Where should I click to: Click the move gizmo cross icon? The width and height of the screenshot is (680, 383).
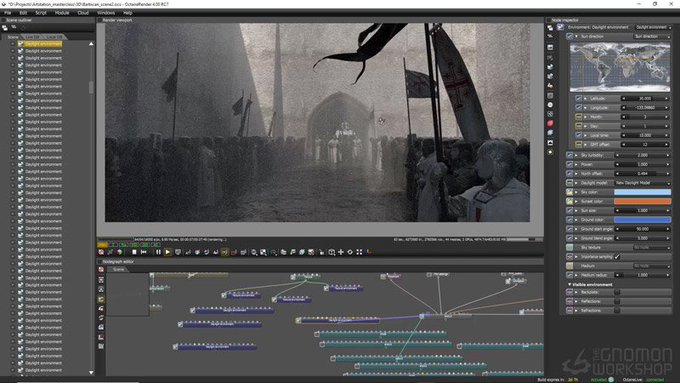pyautogui.click(x=341, y=252)
